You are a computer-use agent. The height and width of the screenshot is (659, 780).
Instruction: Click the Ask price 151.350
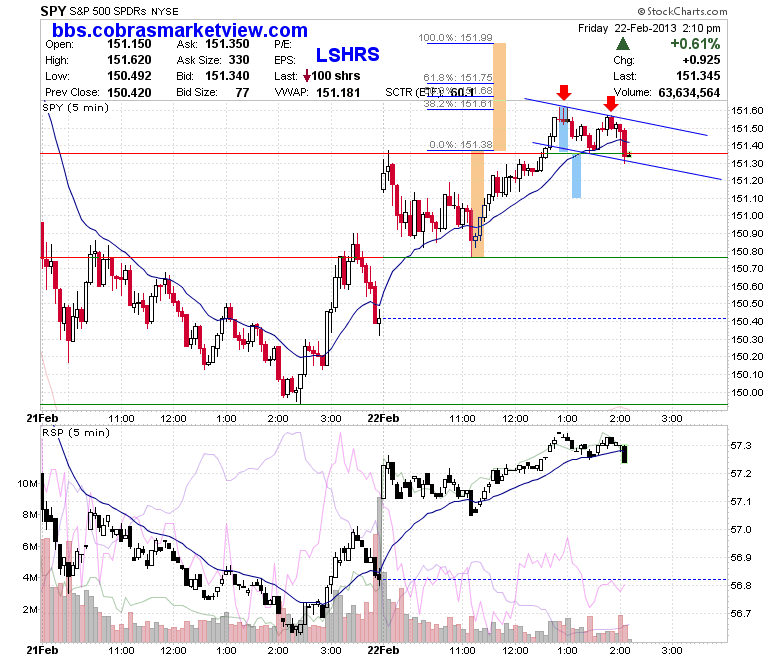(227, 44)
